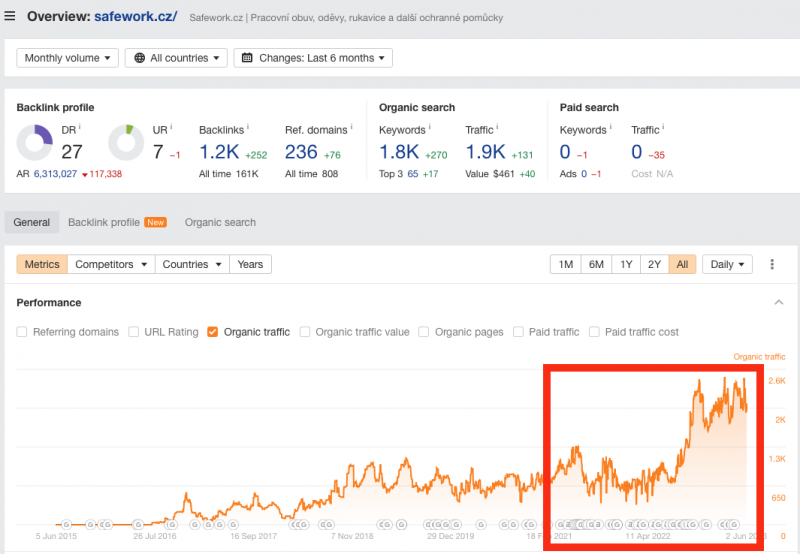Screen dimensions: 800x554
Task: Set chart range to 1Y
Action: pyautogui.click(x=626, y=264)
